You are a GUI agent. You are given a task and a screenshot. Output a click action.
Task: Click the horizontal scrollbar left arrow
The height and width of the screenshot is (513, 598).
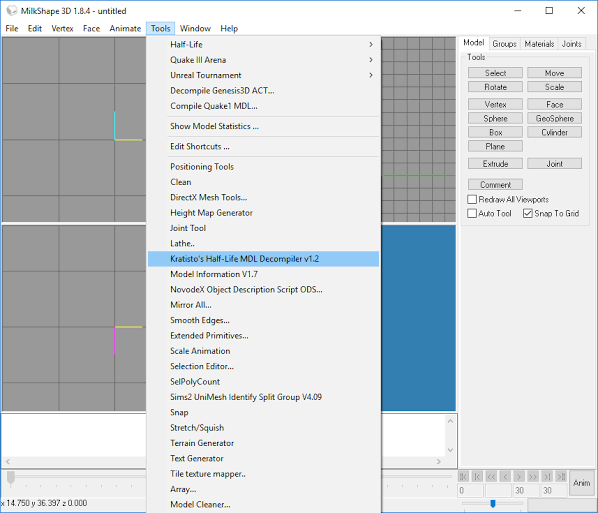click(x=8, y=462)
